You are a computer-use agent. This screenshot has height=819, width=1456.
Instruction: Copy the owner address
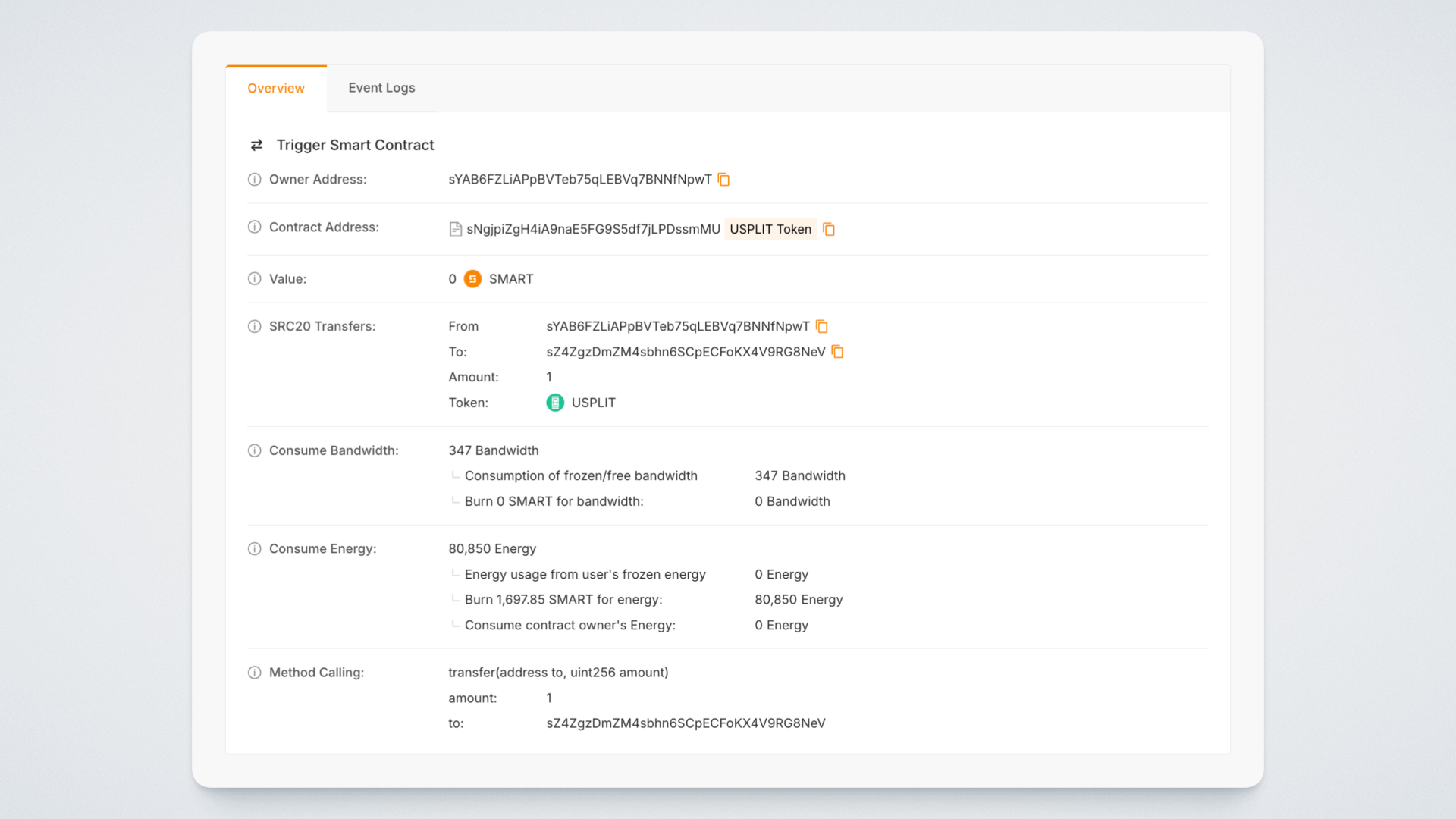tap(723, 180)
